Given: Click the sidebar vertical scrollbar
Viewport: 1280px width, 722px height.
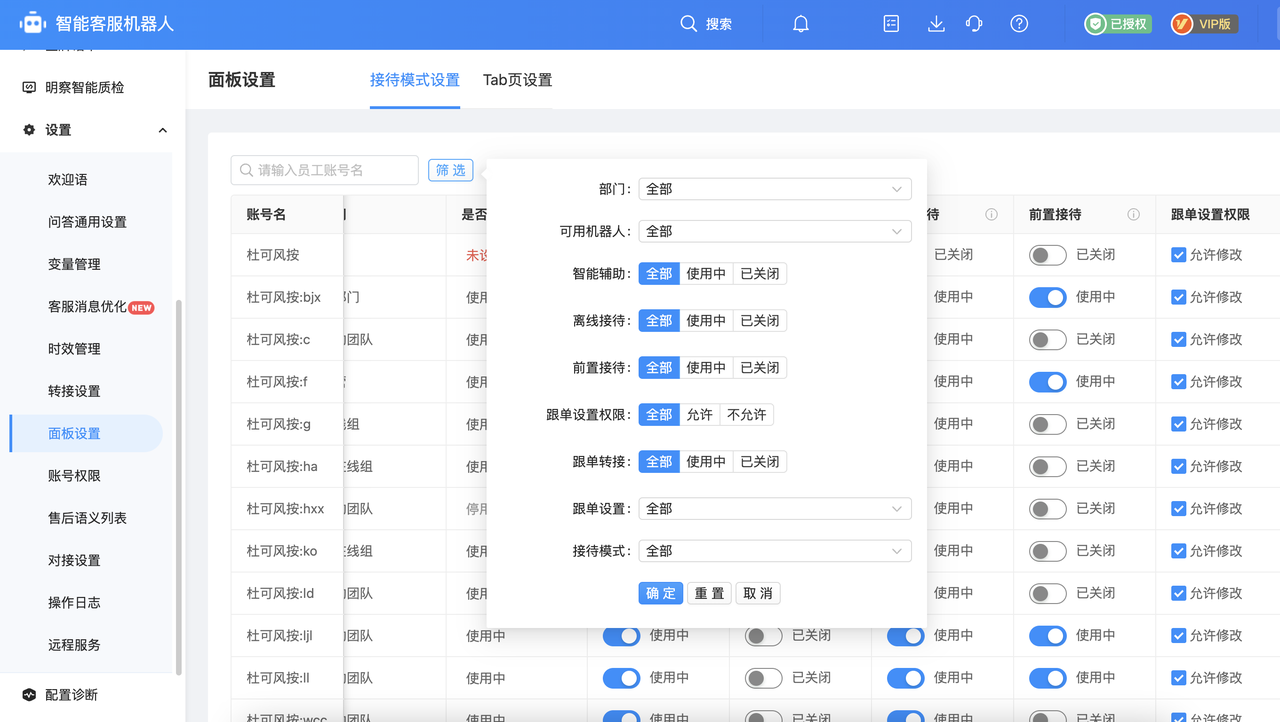Looking at the screenshot, I should [179, 487].
